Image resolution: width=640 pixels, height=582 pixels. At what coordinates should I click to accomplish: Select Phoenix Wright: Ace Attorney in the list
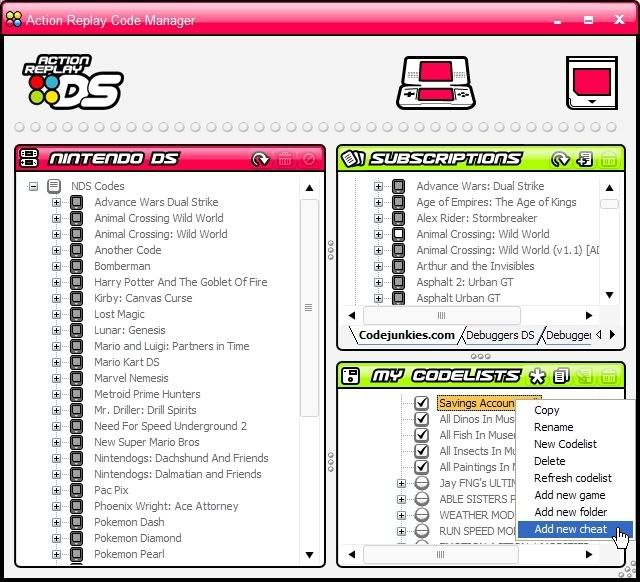[166, 506]
